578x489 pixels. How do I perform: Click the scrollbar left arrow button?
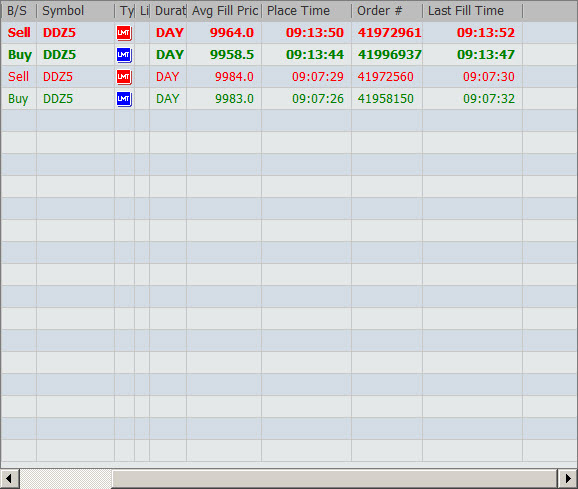pos(10,479)
